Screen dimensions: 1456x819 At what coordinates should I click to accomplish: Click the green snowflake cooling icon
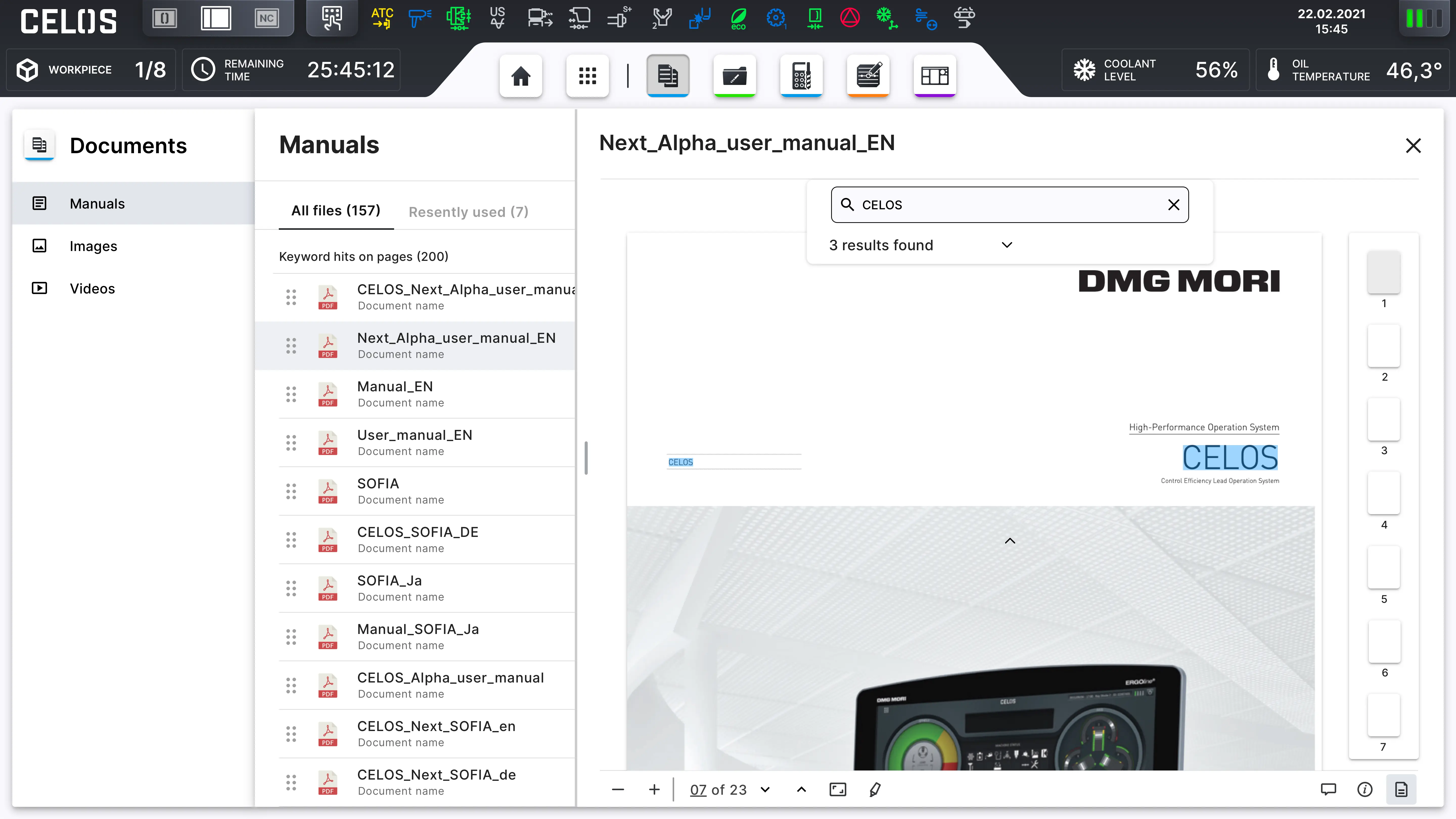(x=886, y=18)
